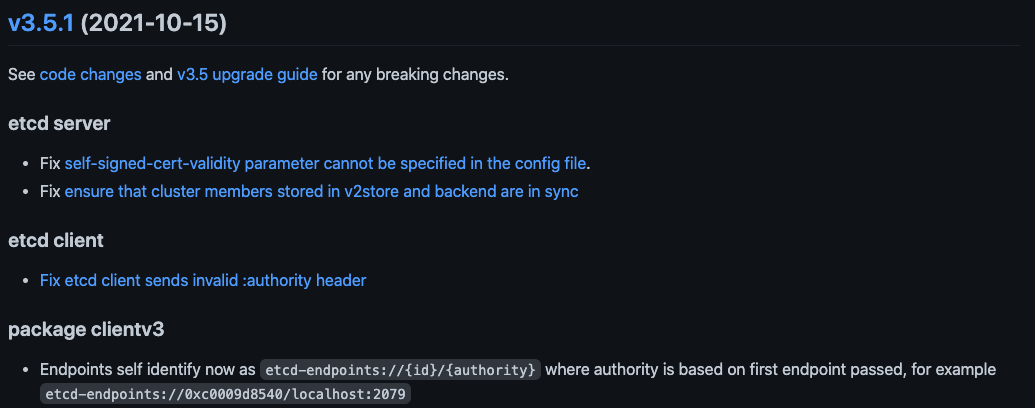Click the word 'See' starting the intro sentence
1035x408 pixels.
point(21,74)
